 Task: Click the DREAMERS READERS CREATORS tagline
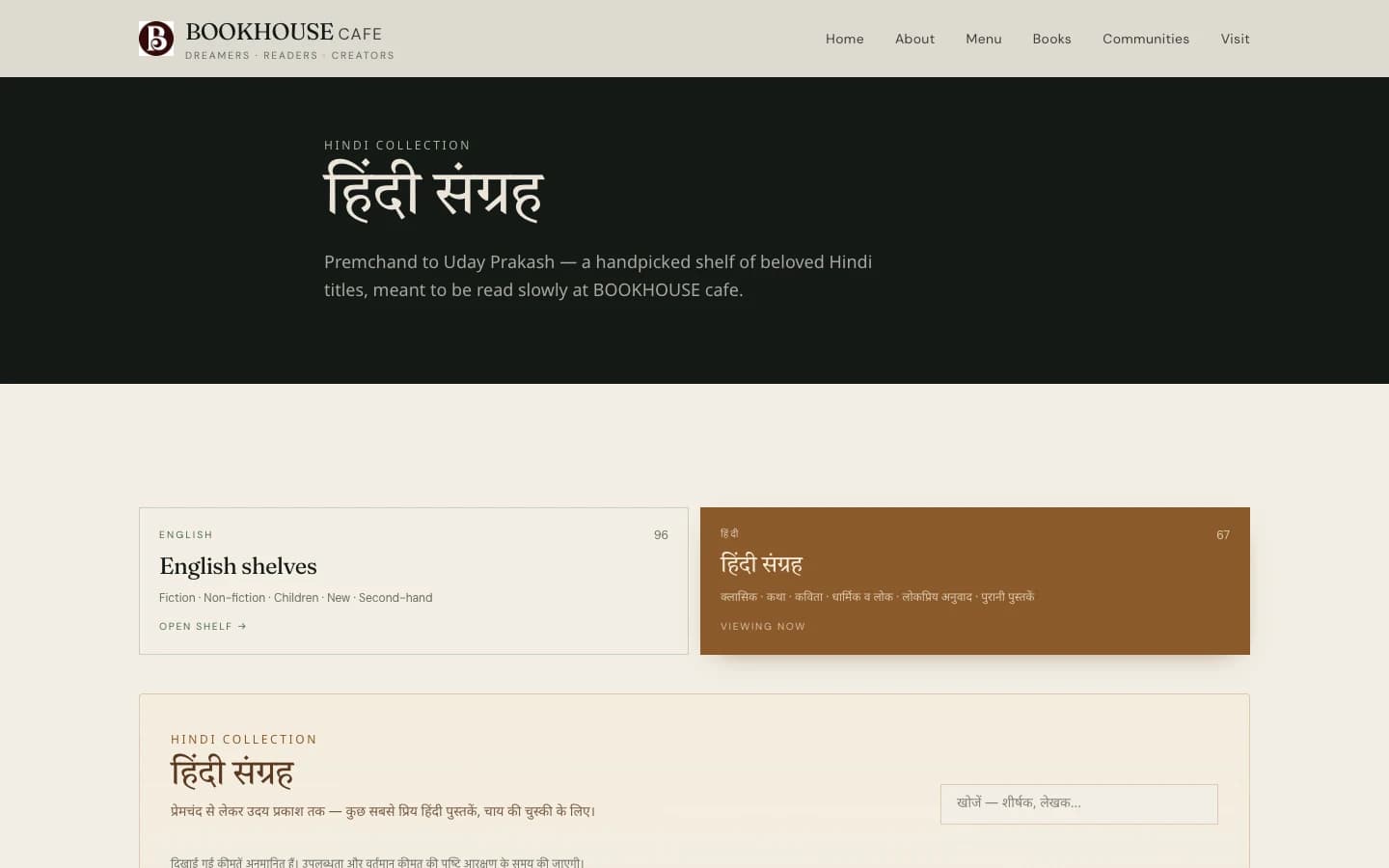tap(289, 56)
